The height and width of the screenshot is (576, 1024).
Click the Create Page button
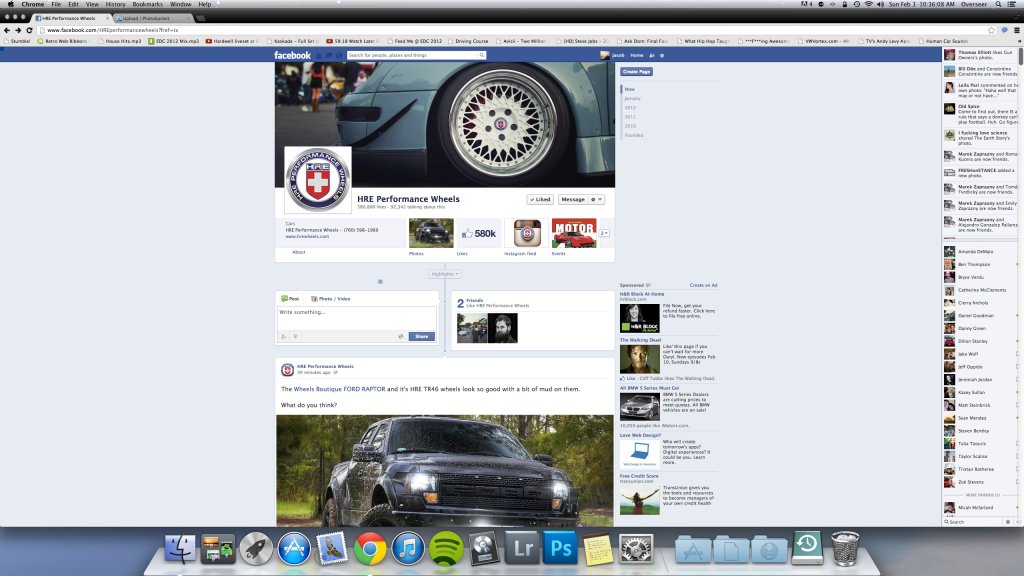coord(636,72)
